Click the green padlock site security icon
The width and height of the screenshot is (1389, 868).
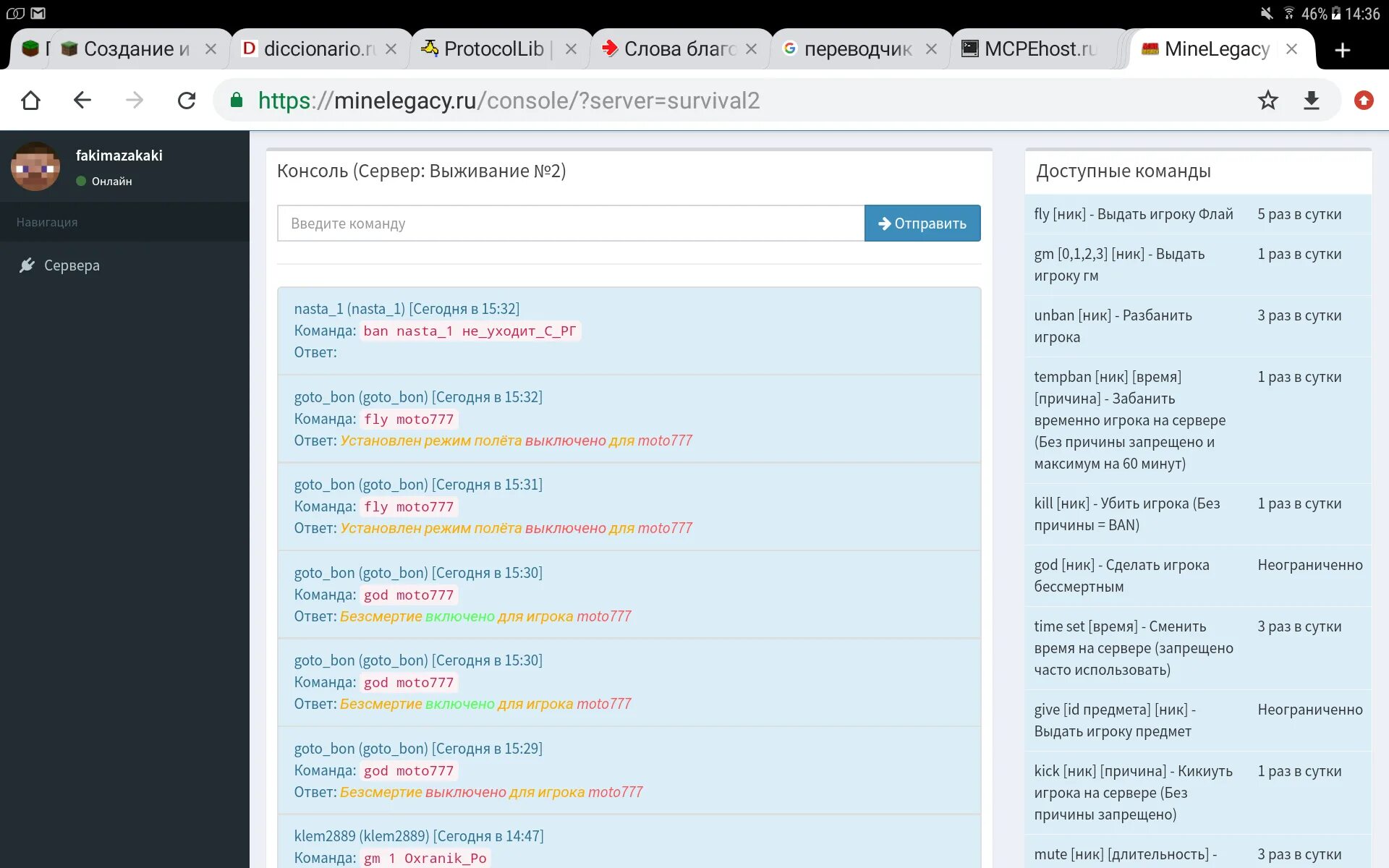coord(236,100)
